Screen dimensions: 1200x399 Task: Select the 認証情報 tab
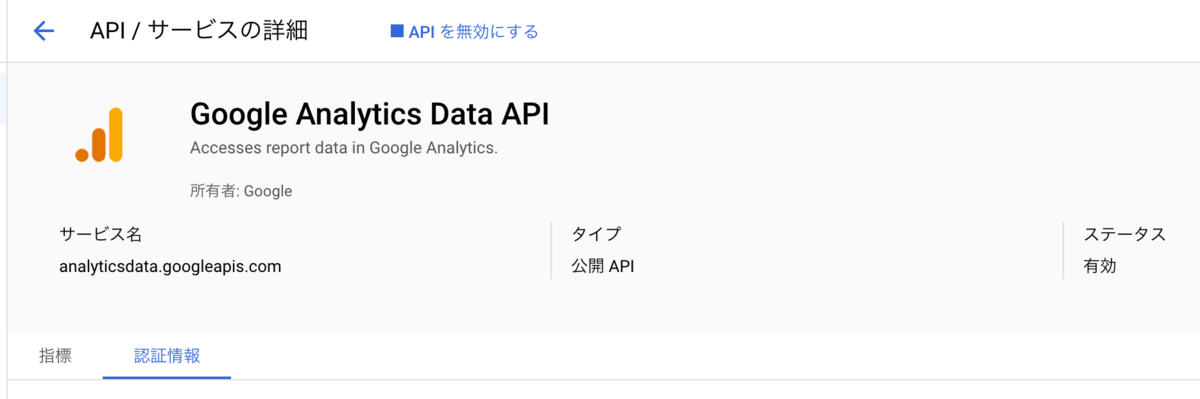[x=167, y=355]
